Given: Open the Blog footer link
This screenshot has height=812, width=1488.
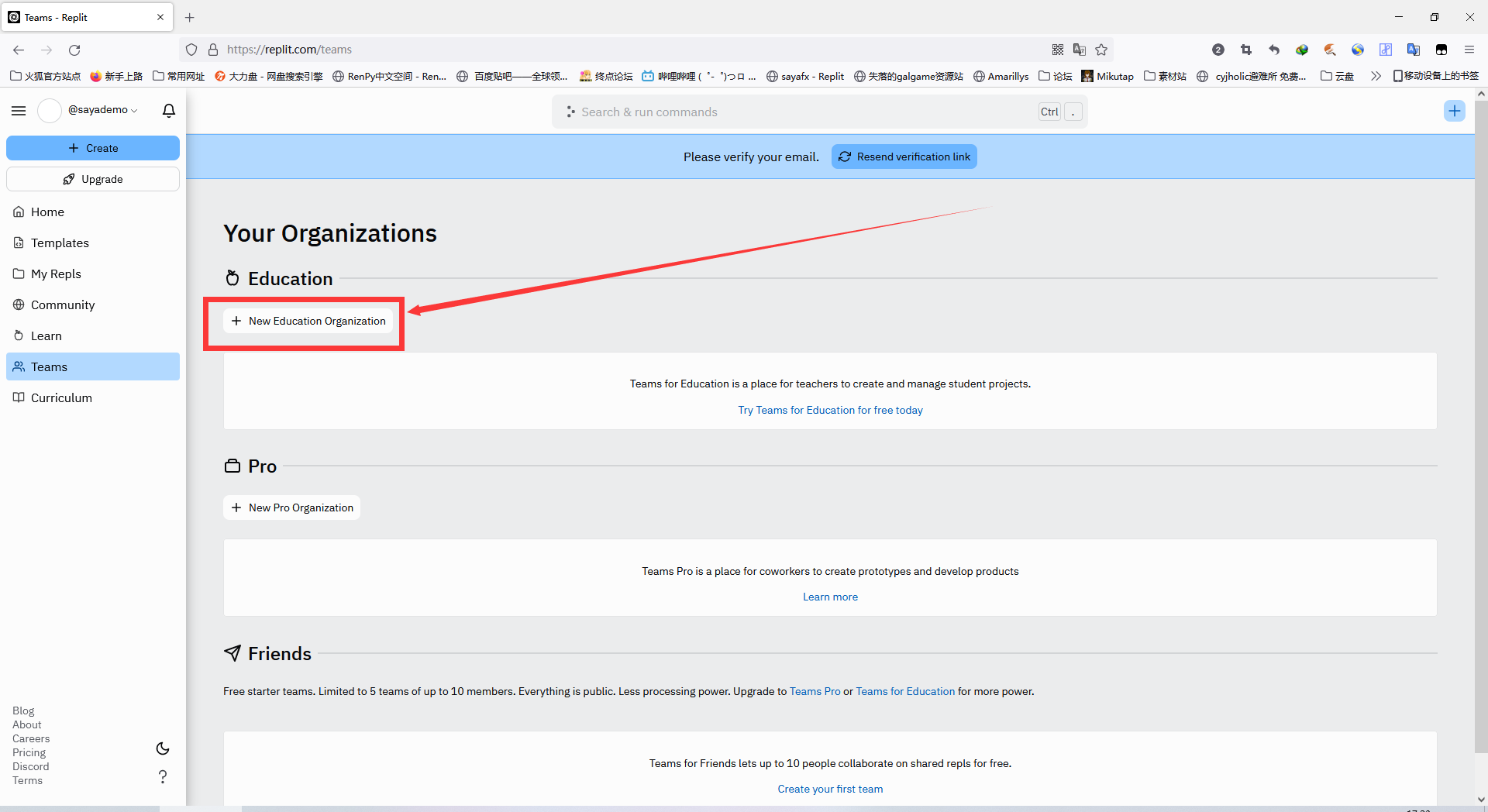Looking at the screenshot, I should [23, 710].
